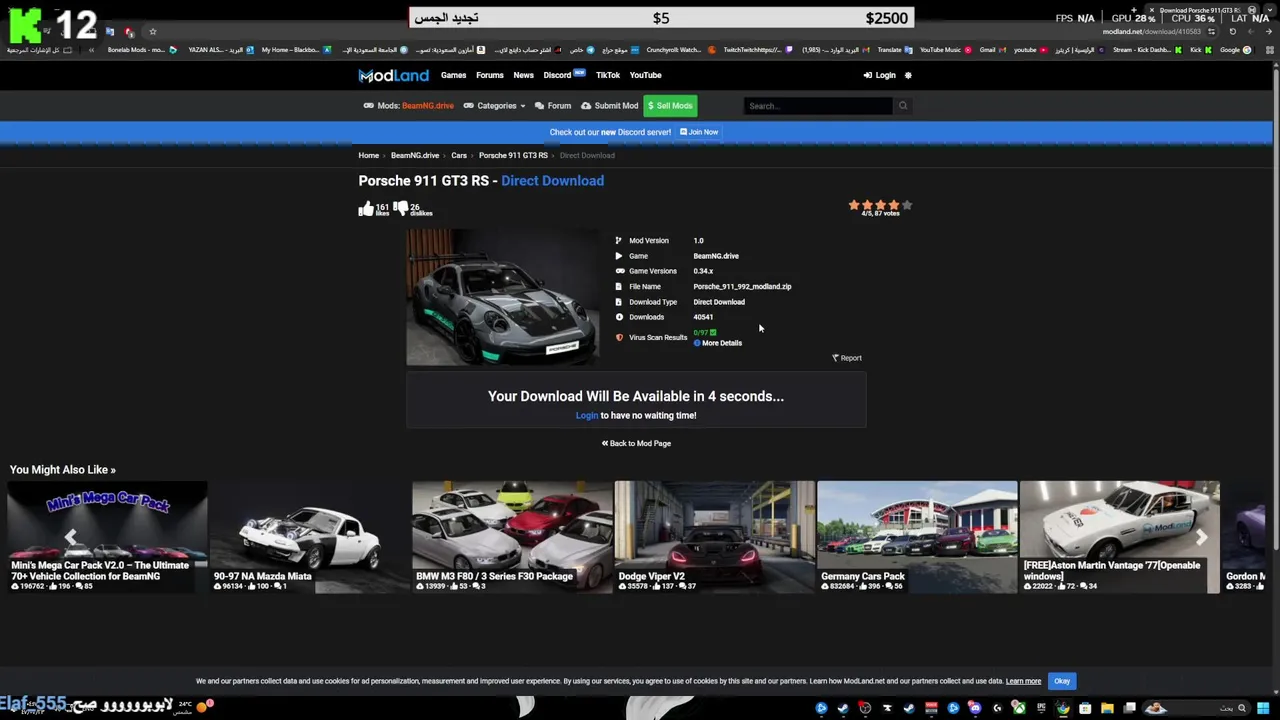Open the Discord link in top navigation

point(557,75)
